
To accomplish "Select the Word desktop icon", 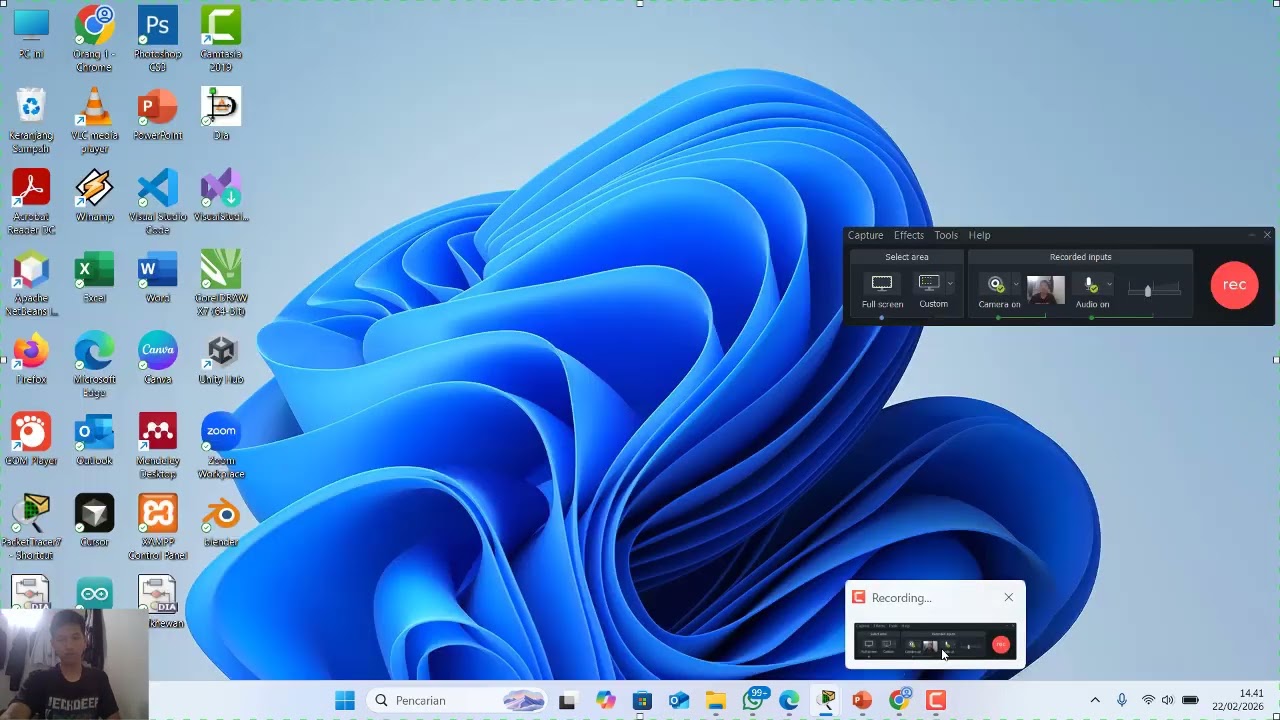I will tap(157, 278).
